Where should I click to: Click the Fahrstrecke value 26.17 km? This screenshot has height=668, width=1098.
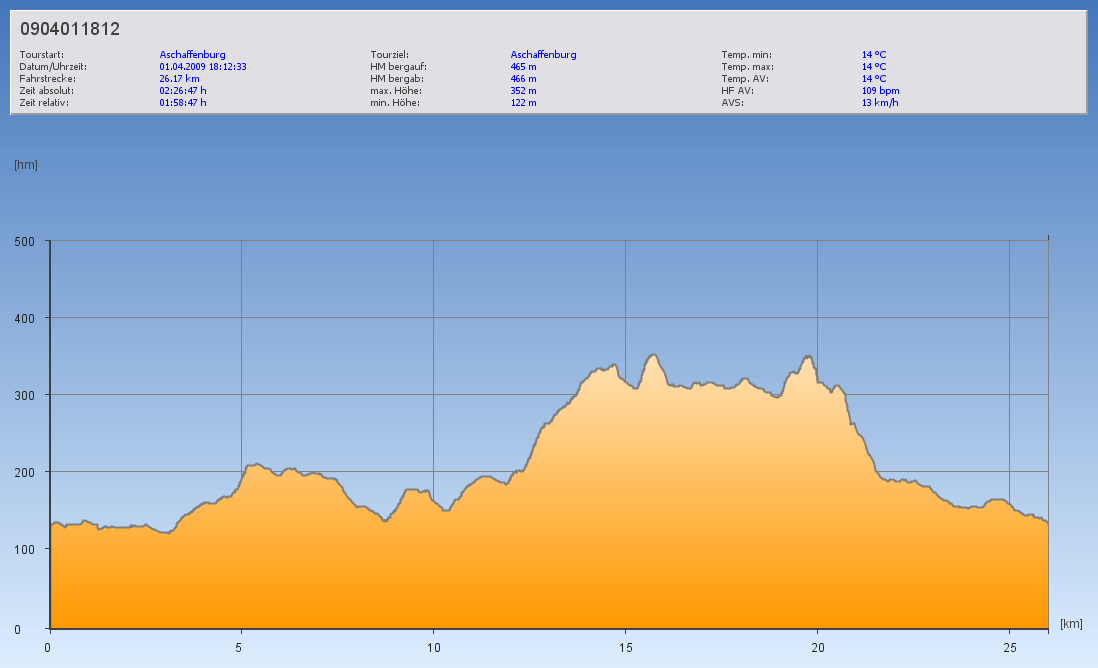click(x=180, y=79)
